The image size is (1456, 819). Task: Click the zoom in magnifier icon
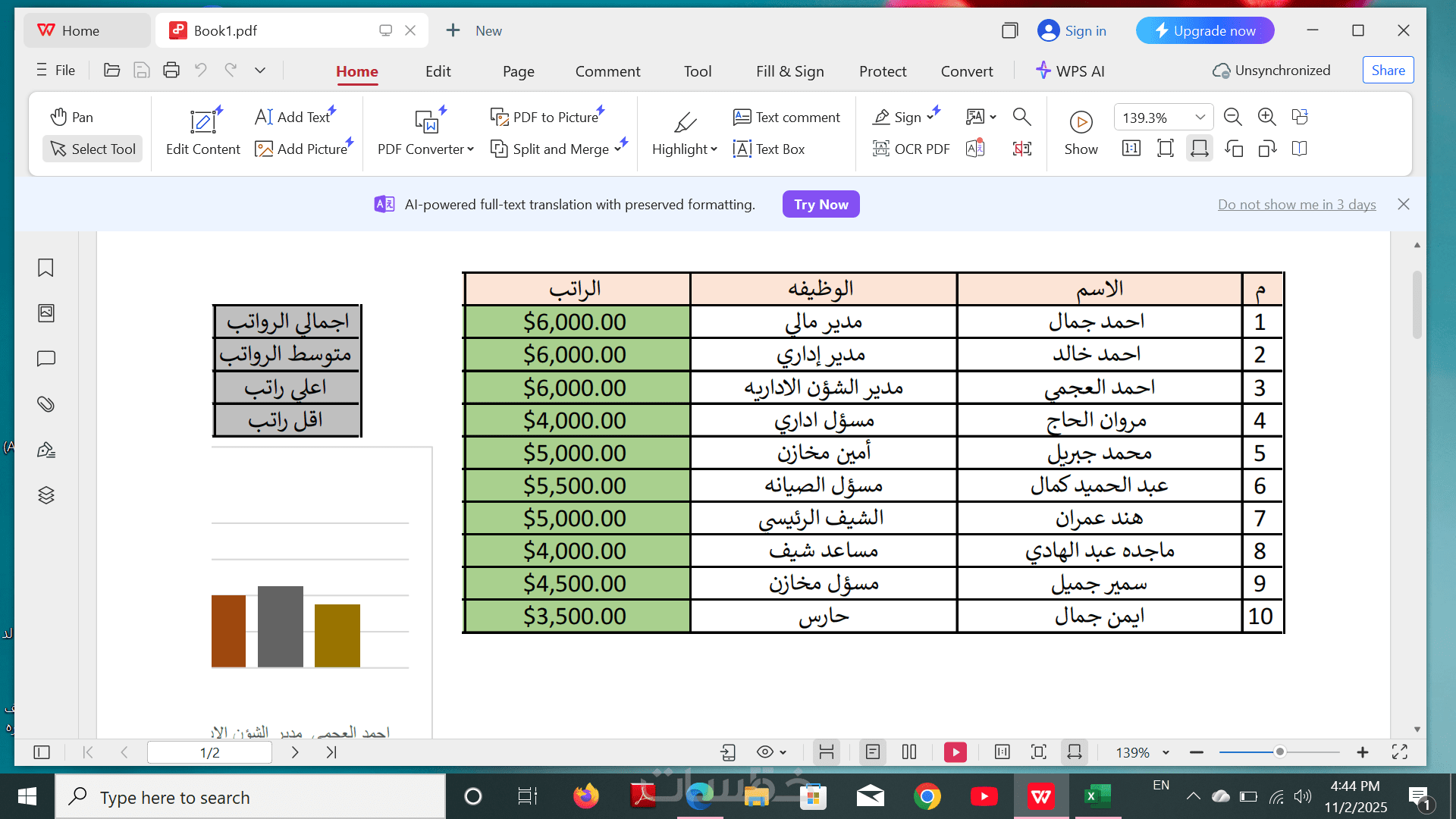coord(1266,117)
